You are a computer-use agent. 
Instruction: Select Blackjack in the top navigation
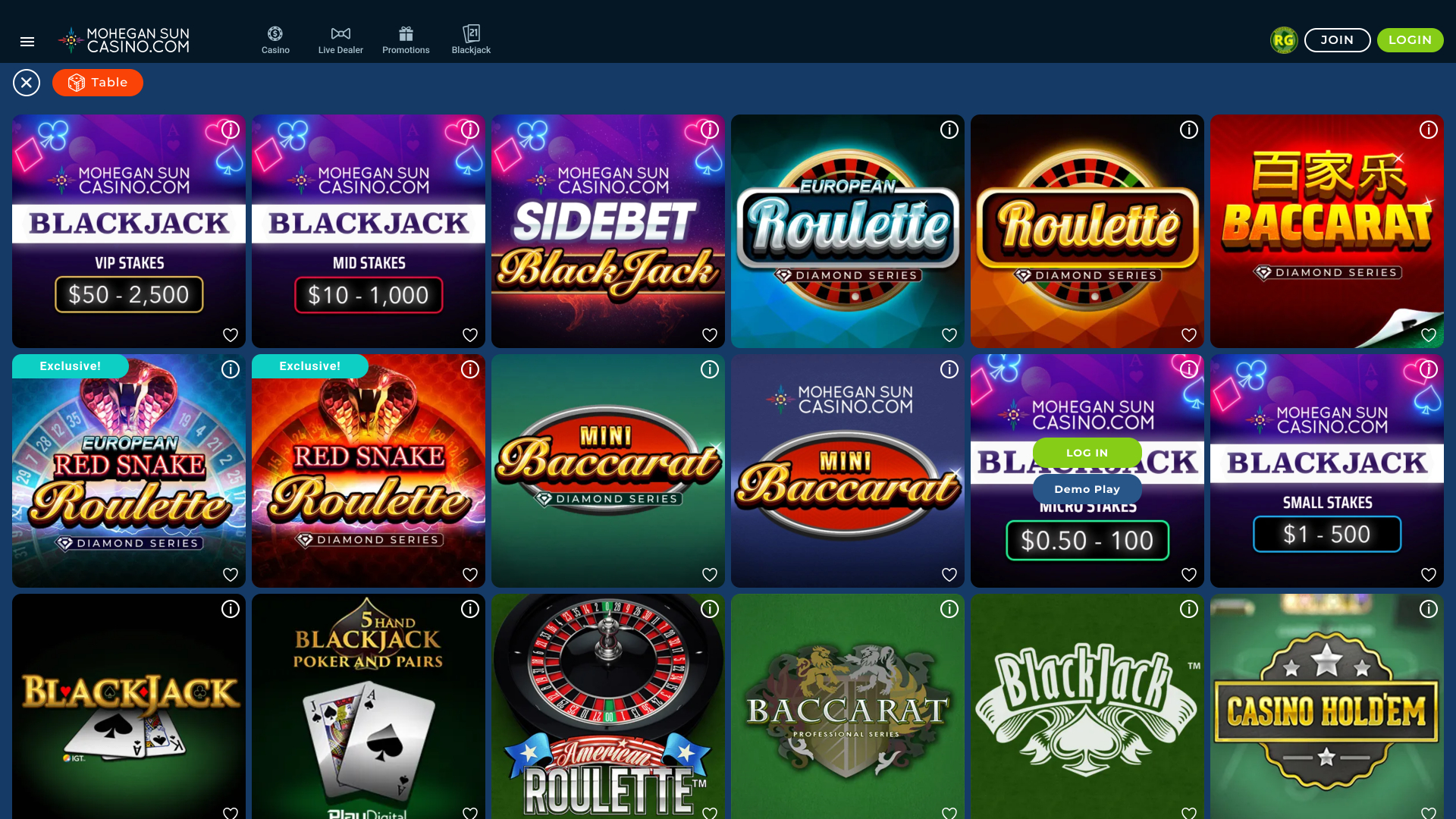pyautogui.click(x=471, y=33)
